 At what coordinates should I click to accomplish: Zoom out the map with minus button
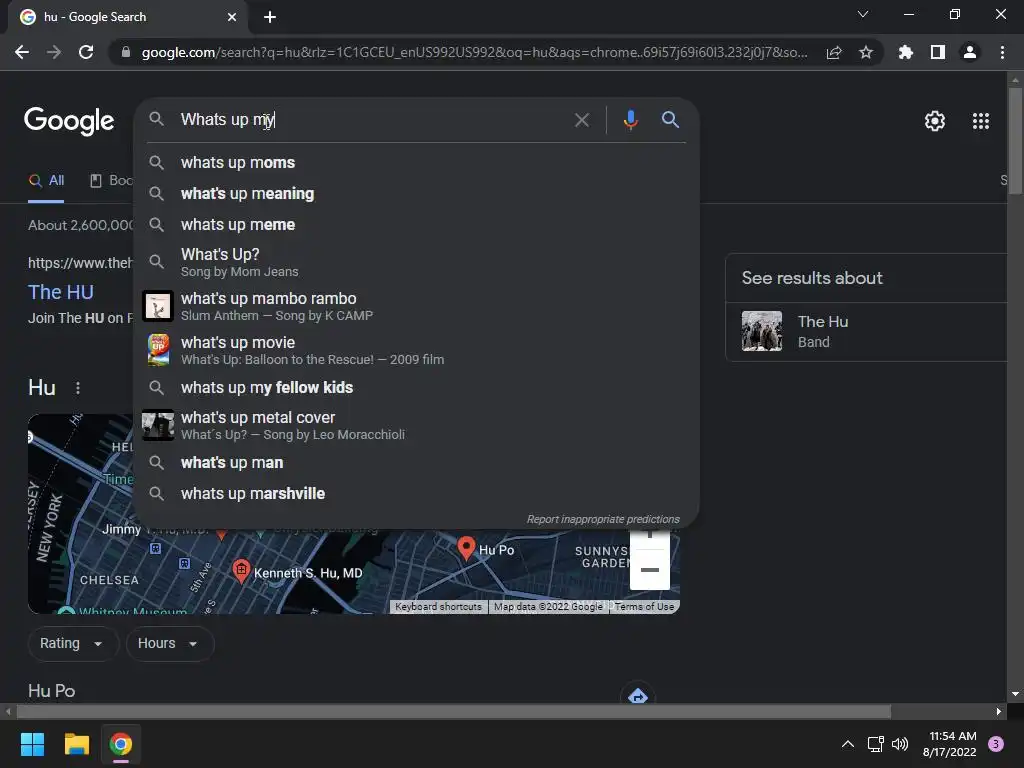pyautogui.click(x=650, y=570)
